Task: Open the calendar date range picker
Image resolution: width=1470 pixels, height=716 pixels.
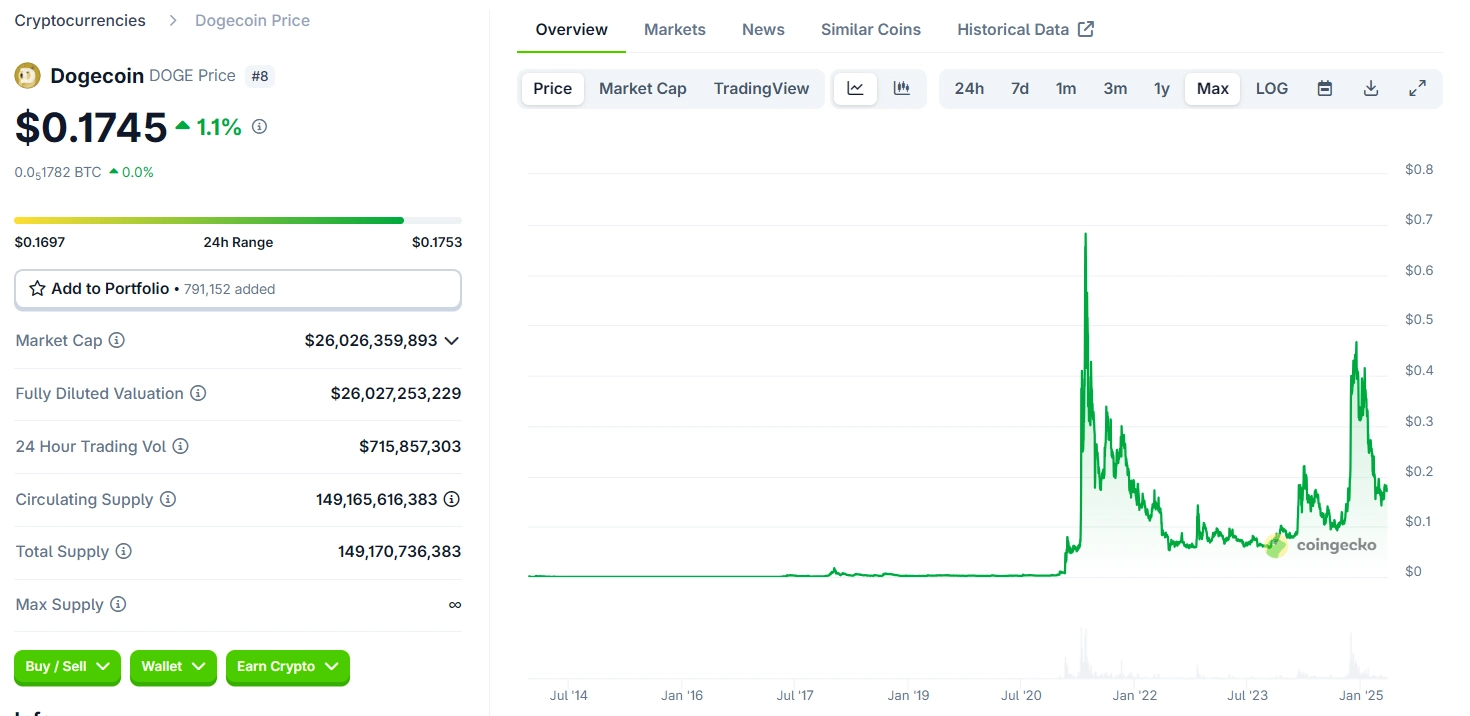Action: 1325,88
